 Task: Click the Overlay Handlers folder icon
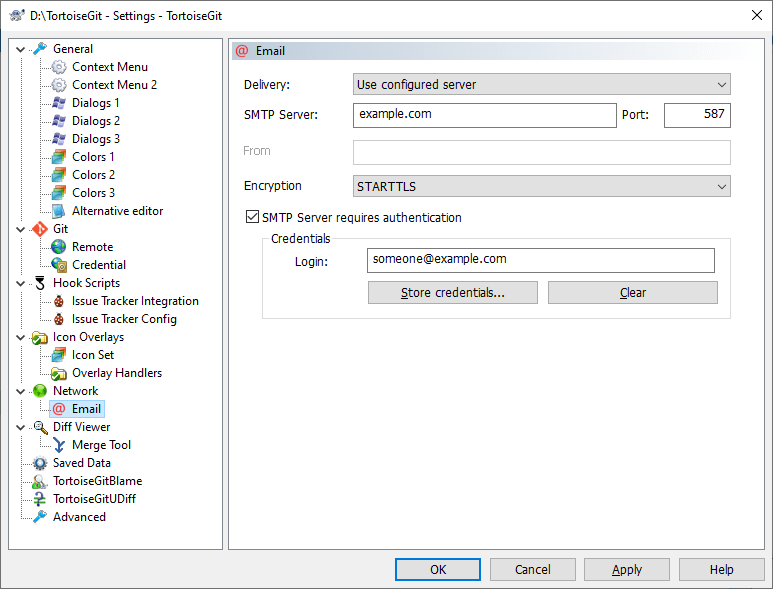coord(59,373)
